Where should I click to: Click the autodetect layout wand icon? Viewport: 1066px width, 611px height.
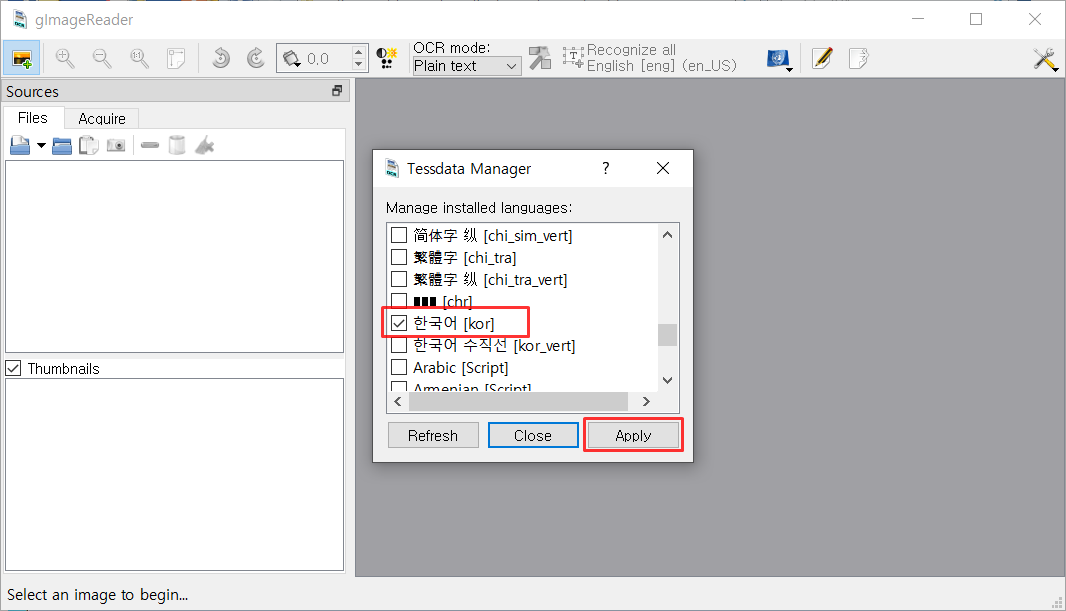tap(540, 58)
